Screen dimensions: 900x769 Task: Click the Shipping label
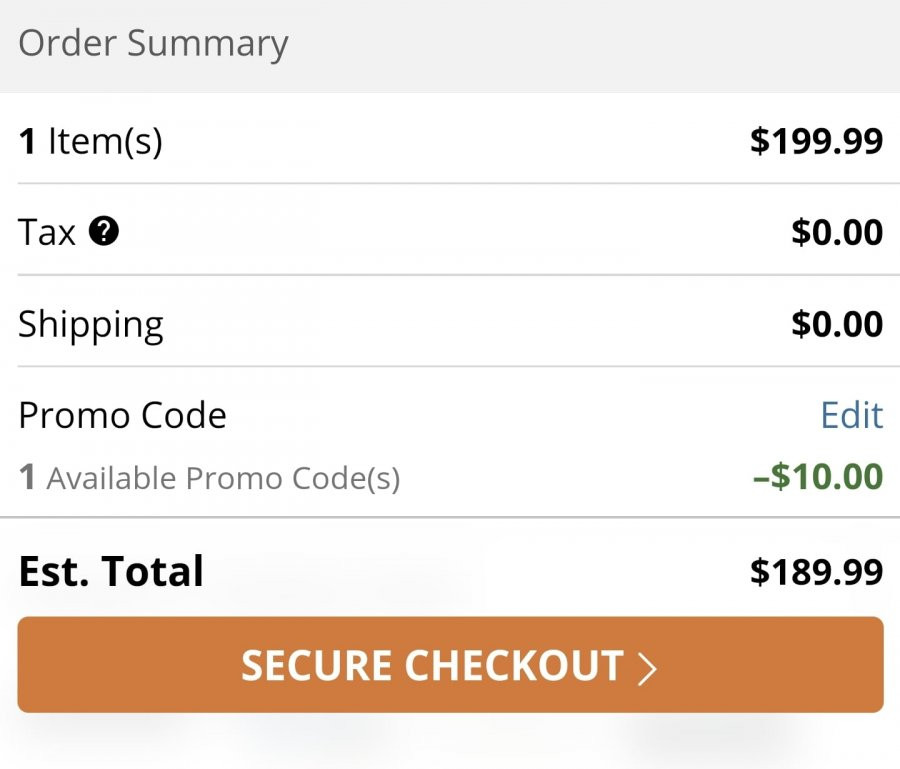click(91, 325)
